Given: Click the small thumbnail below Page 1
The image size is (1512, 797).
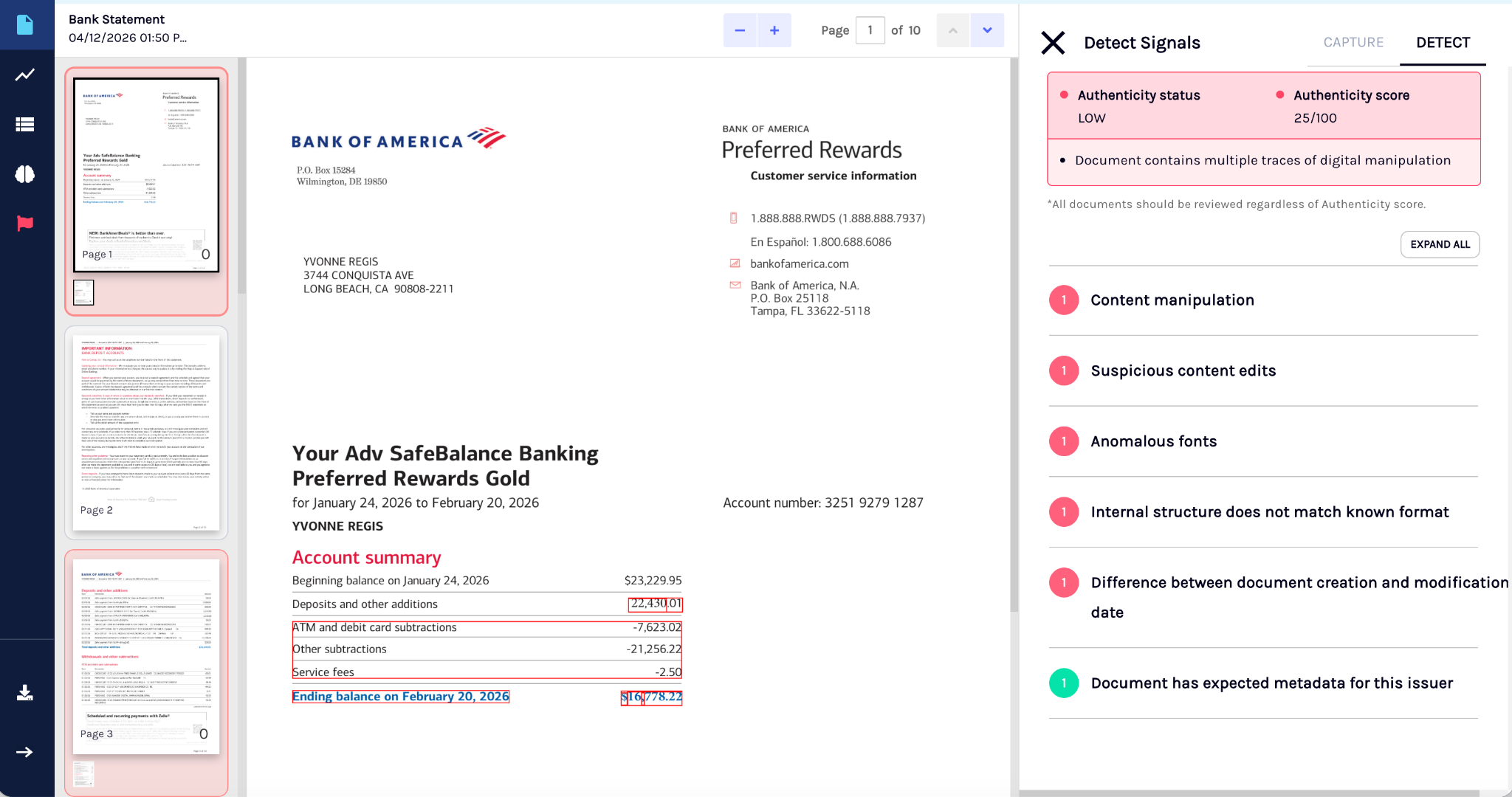Looking at the screenshot, I should point(84,292).
